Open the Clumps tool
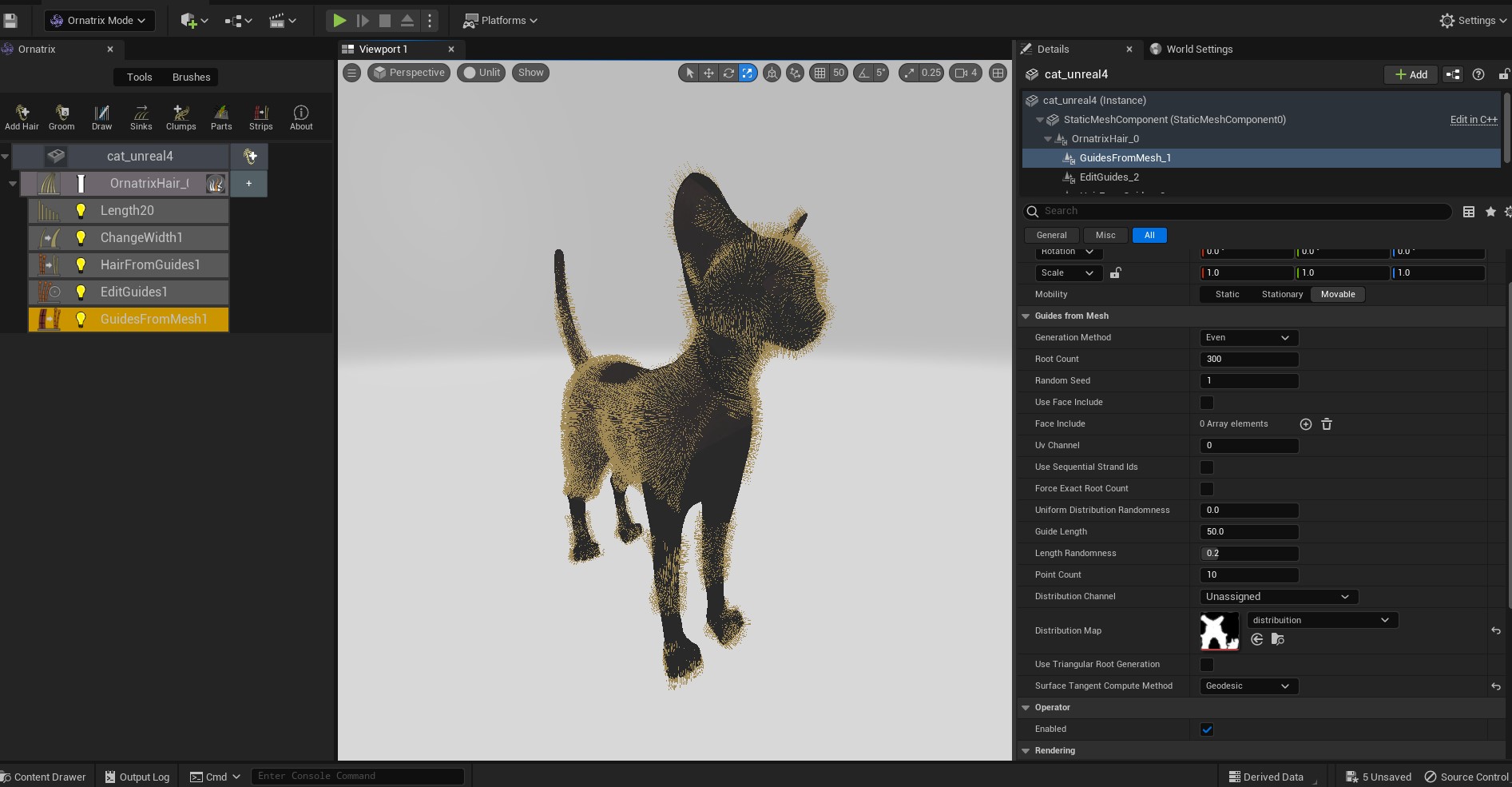Screen dimensions: 1512x787 coord(181,117)
